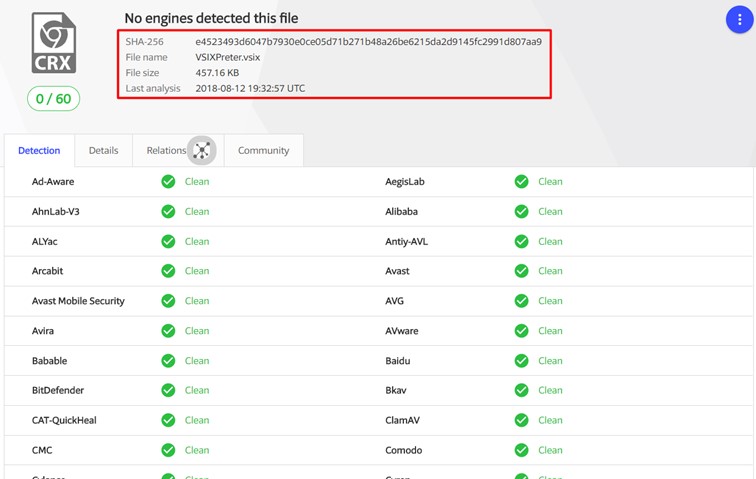
Task: Click the CMC engine name
Action: pyautogui.click(x=42, y=450)
